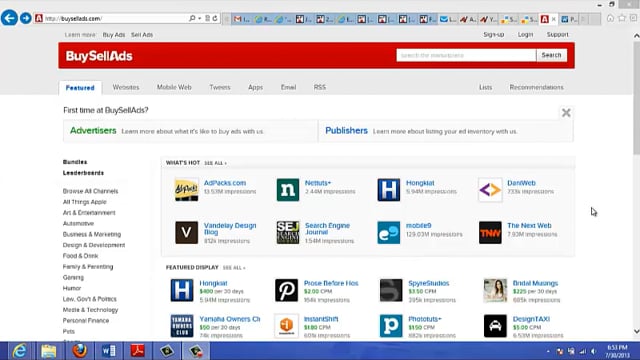Open File Explorer from the taskbar

coord(49,351)
